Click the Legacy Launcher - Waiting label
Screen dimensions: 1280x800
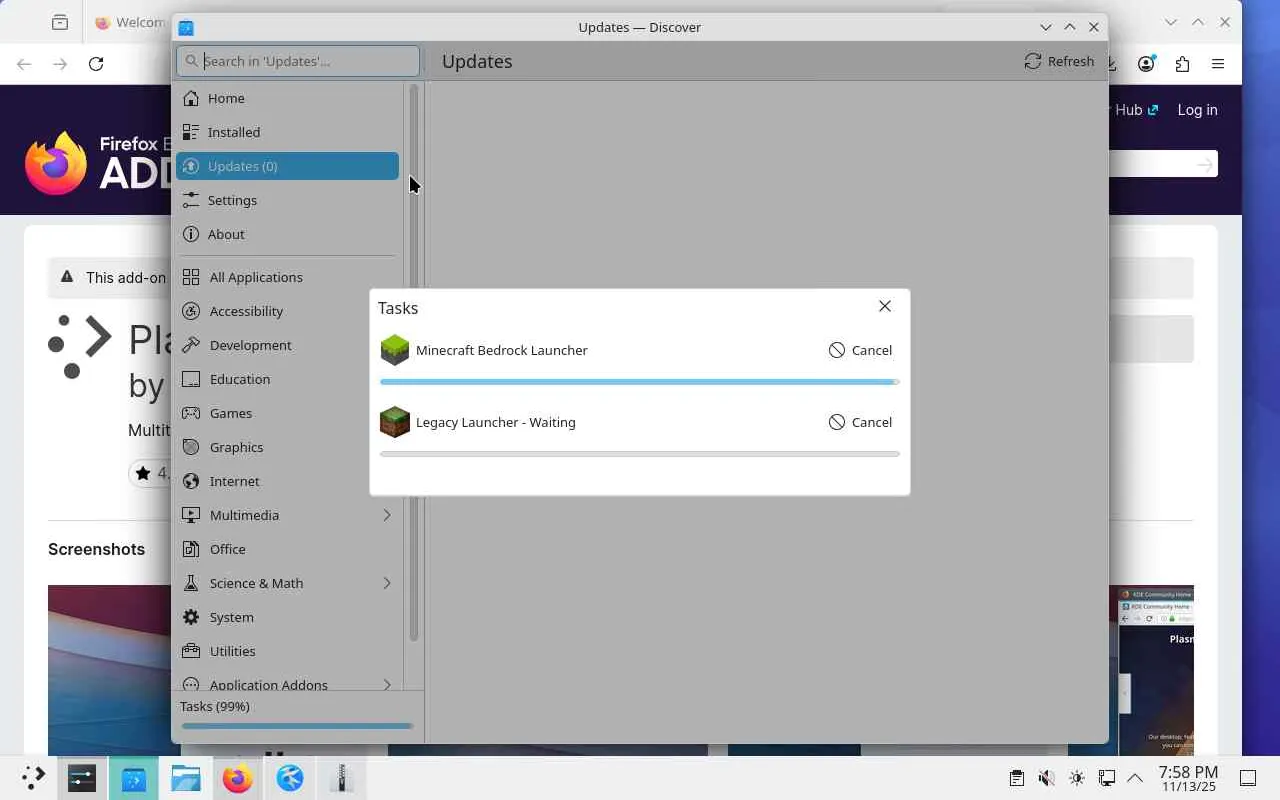[x=496, y=422]
